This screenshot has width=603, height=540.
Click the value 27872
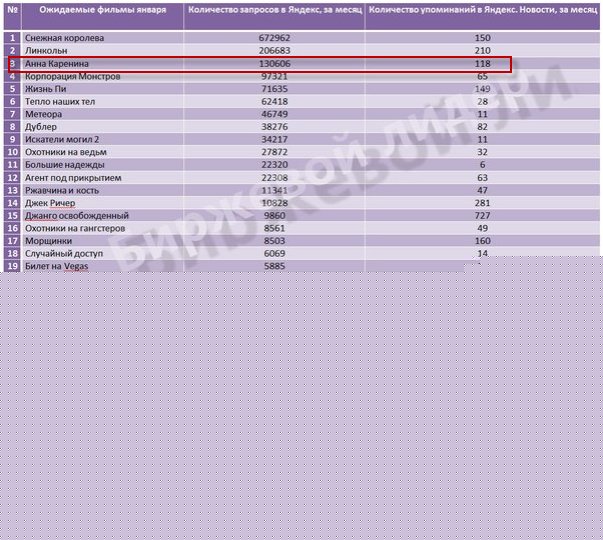[x=274, y=152]
